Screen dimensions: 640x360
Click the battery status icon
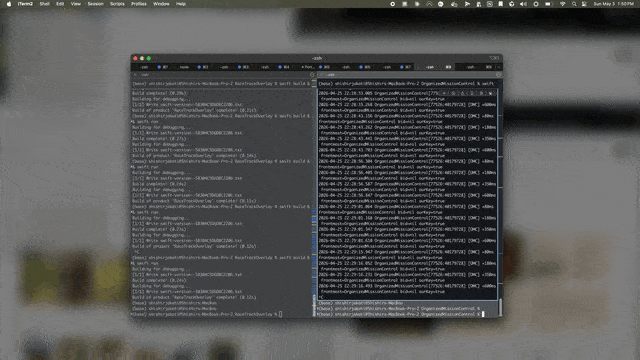tap(548, 4)
